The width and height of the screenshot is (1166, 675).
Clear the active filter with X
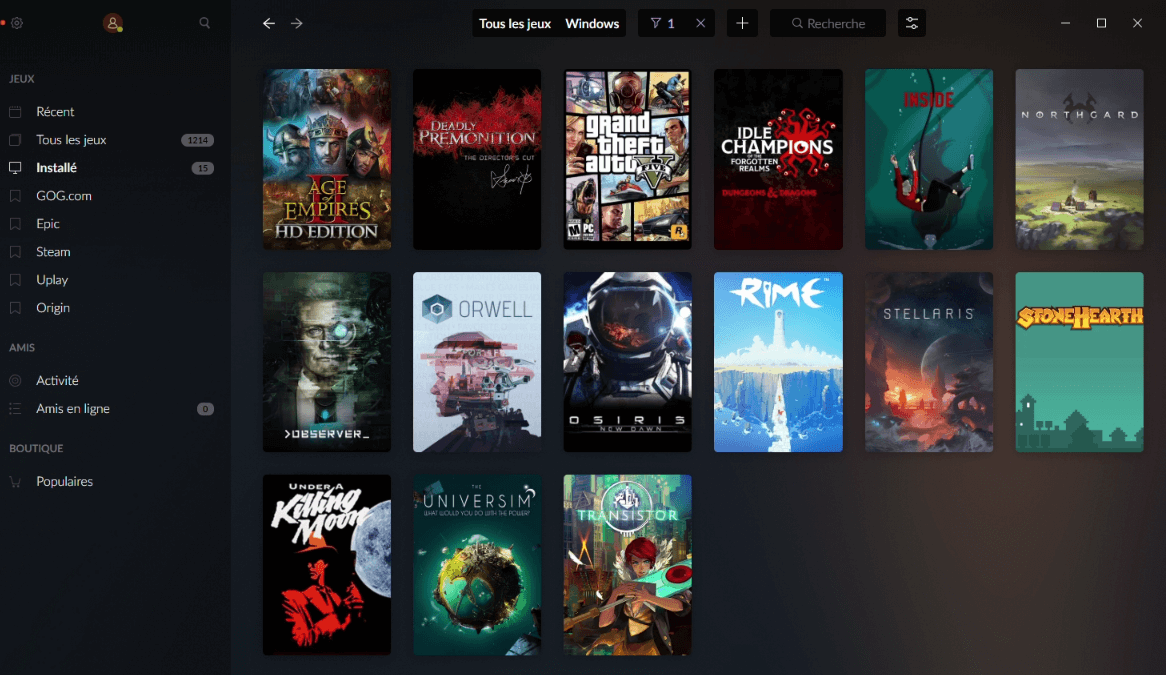point(700,23)
